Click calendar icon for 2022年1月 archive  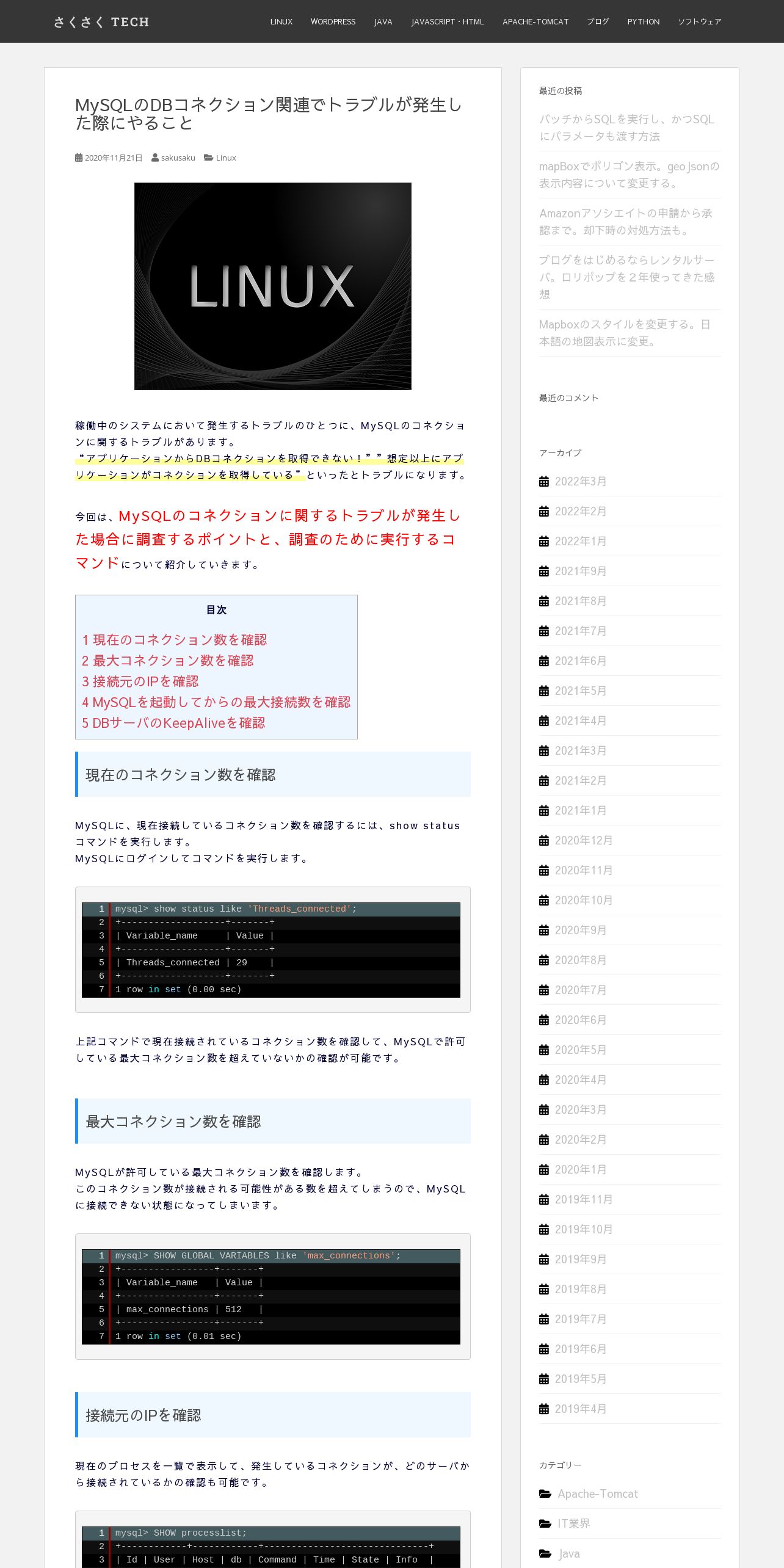(544, 541)
